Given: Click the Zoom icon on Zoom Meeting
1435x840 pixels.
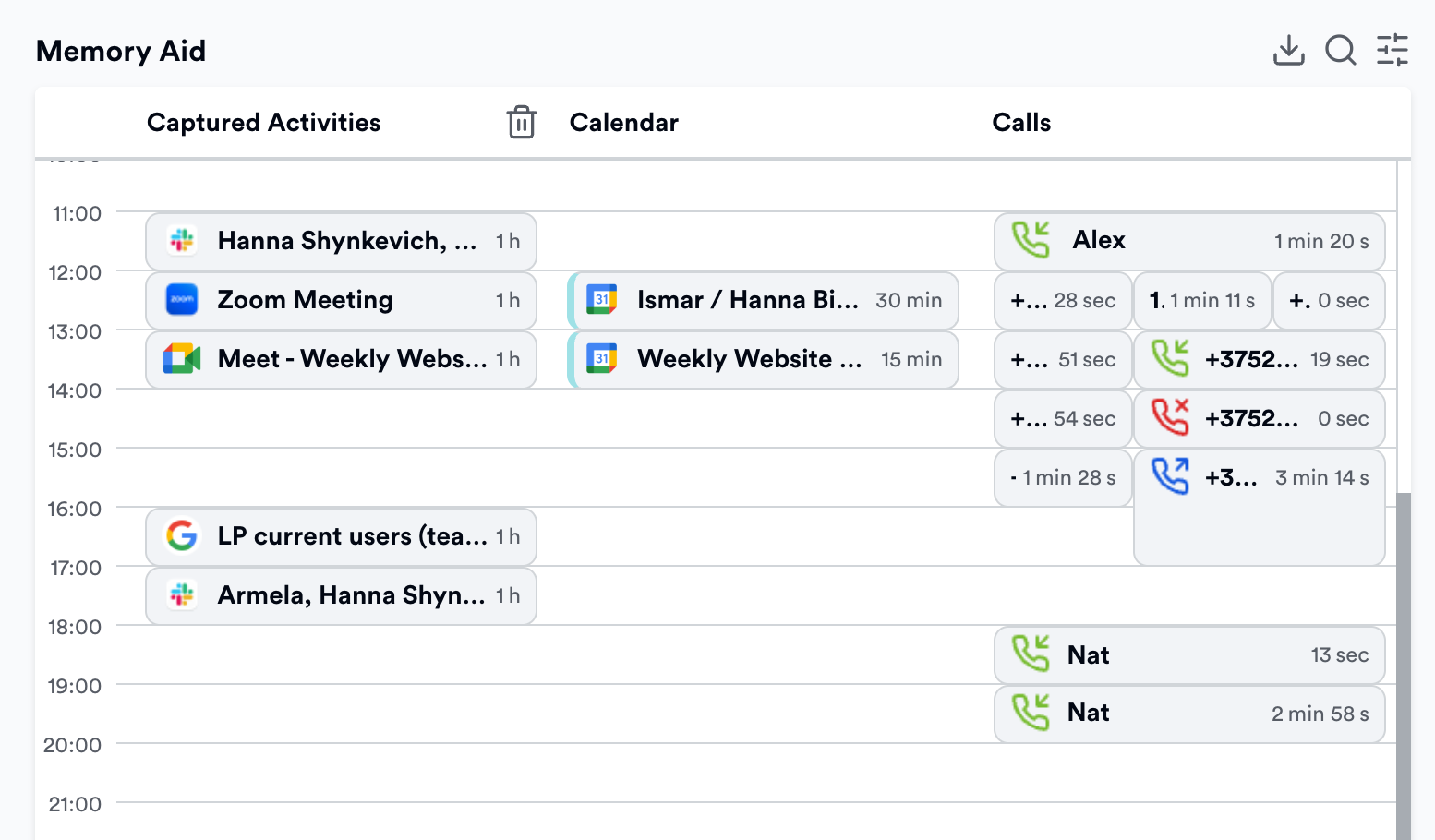Looking at the screenshot, I should (182, 300).
